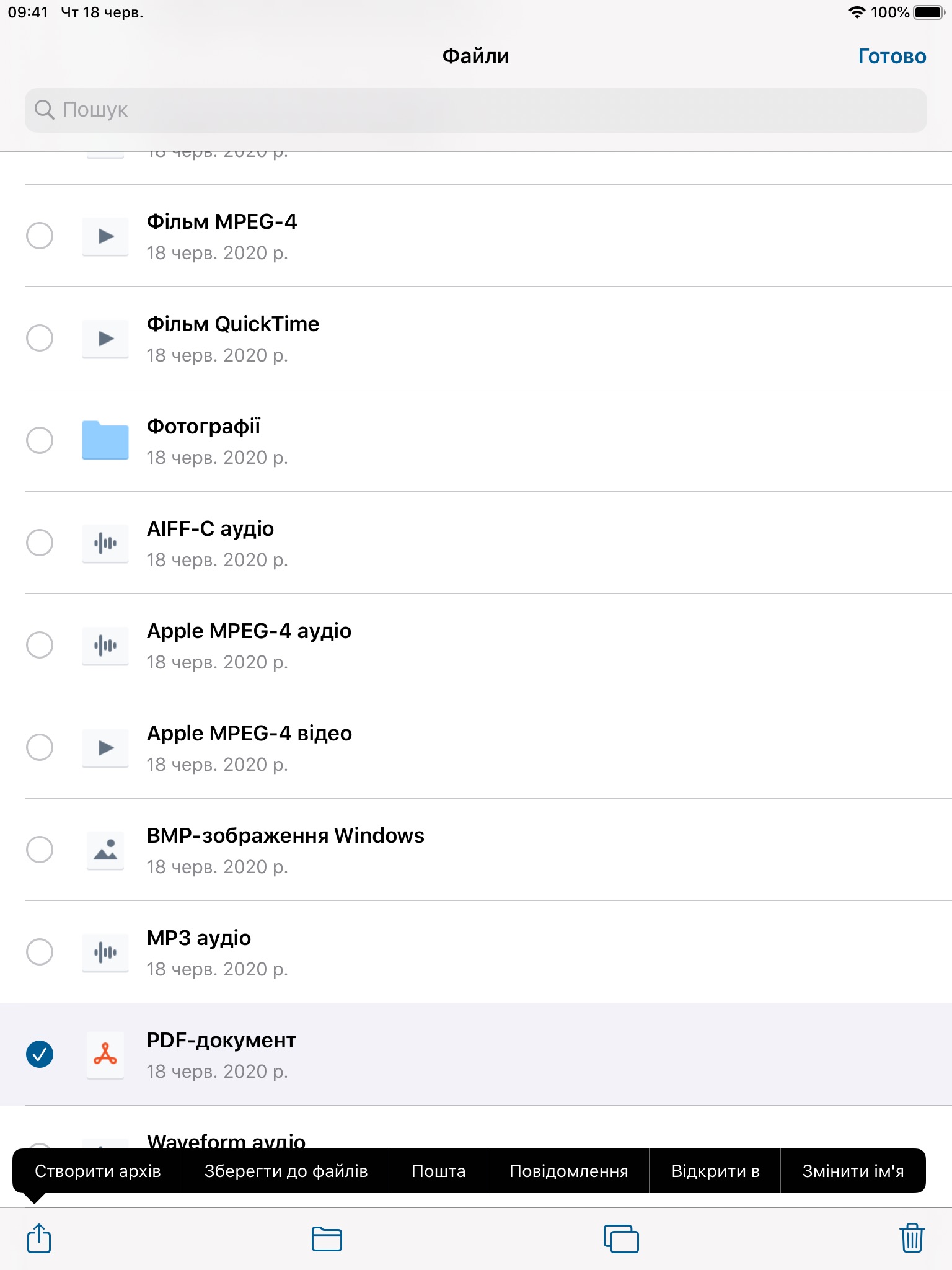Tap the MP3 аудіо file name
952x1270 pixels.
(199, 938)
